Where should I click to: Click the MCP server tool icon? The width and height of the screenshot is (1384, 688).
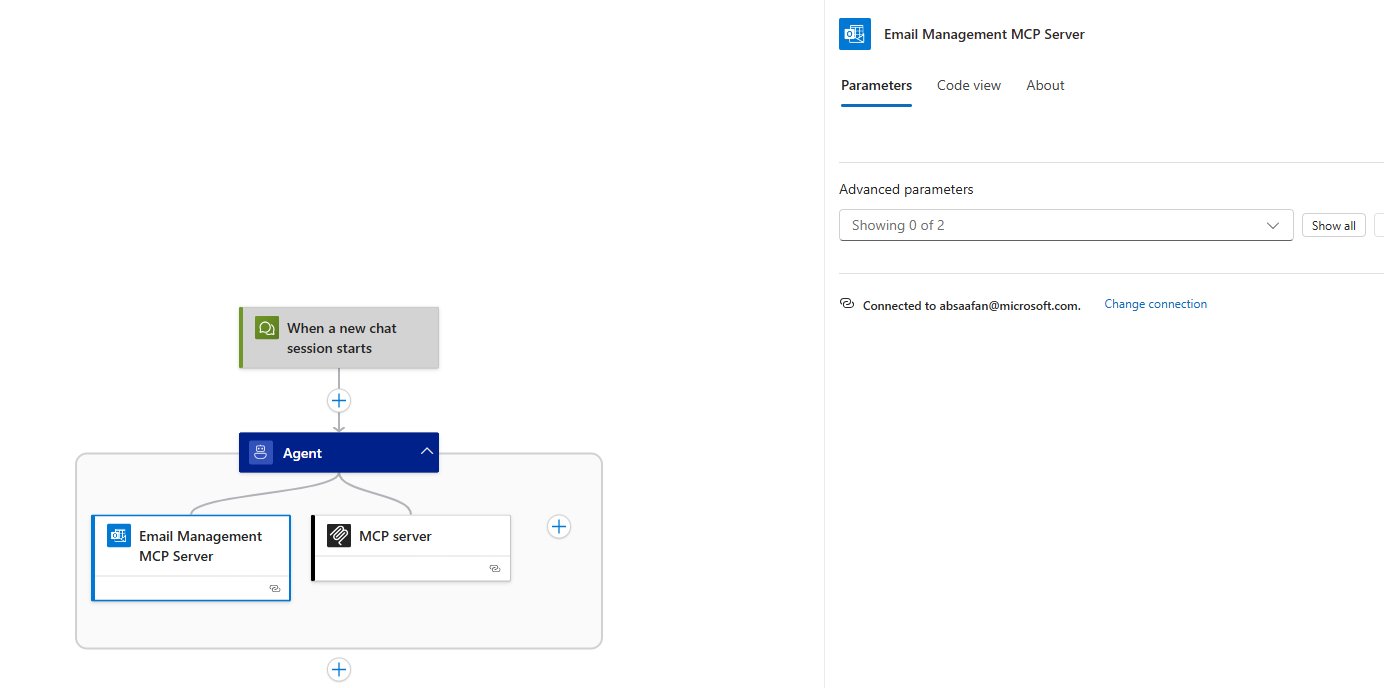click(x=341, y=535)
